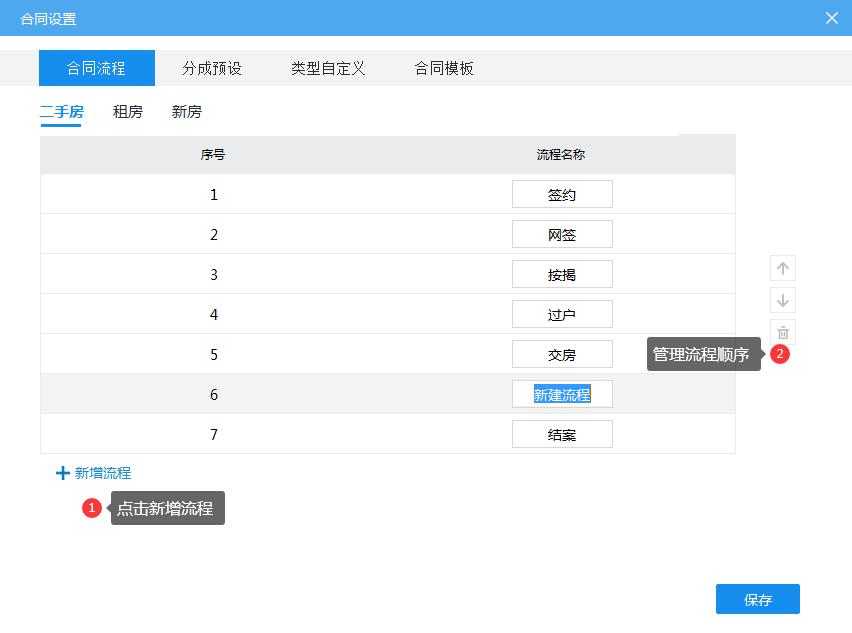Click the 新建流程 input field
The width and height of the screenshot is (852, 633).
pos(562,394)
